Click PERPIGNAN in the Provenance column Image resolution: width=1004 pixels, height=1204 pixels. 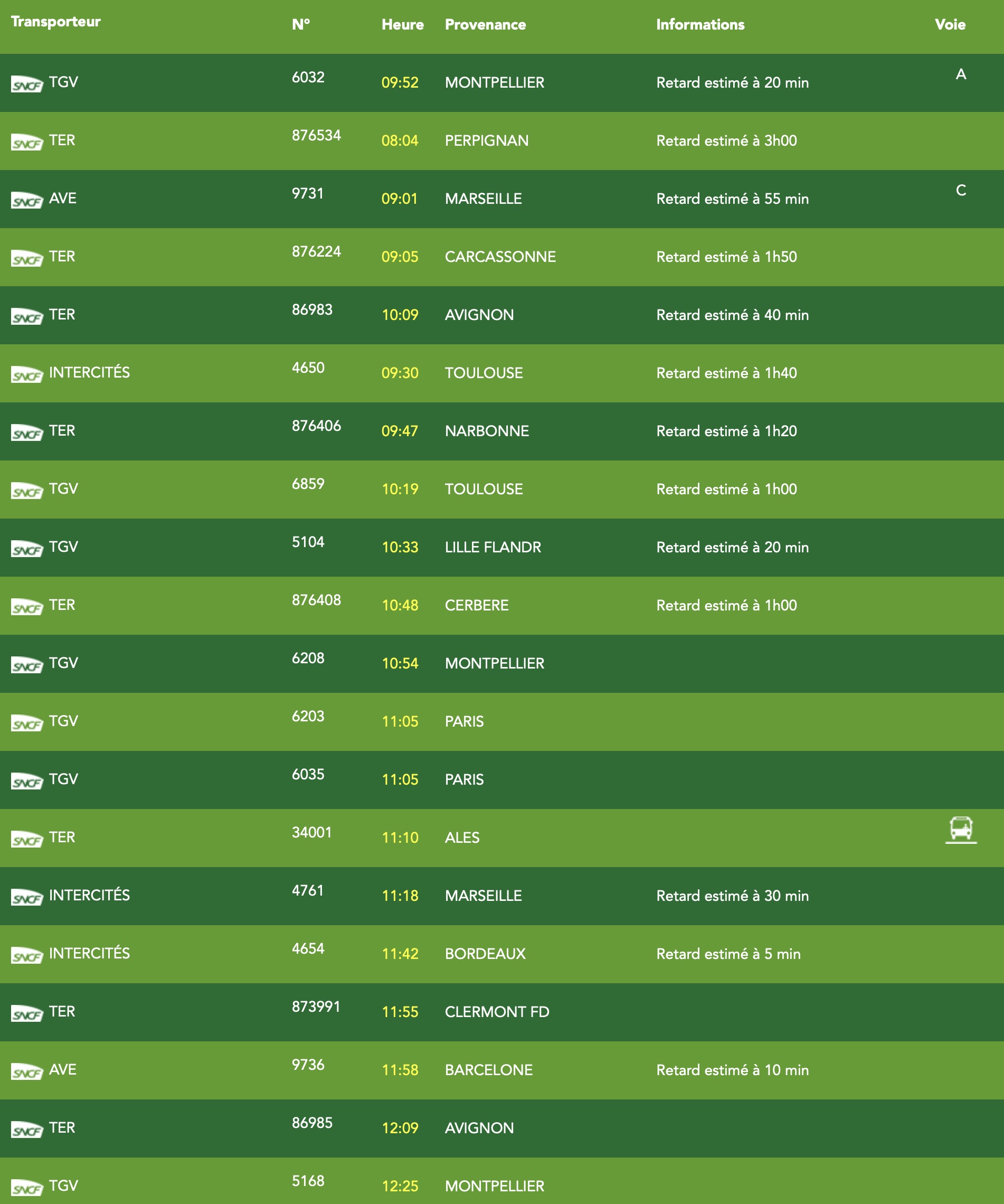(487, 140)
